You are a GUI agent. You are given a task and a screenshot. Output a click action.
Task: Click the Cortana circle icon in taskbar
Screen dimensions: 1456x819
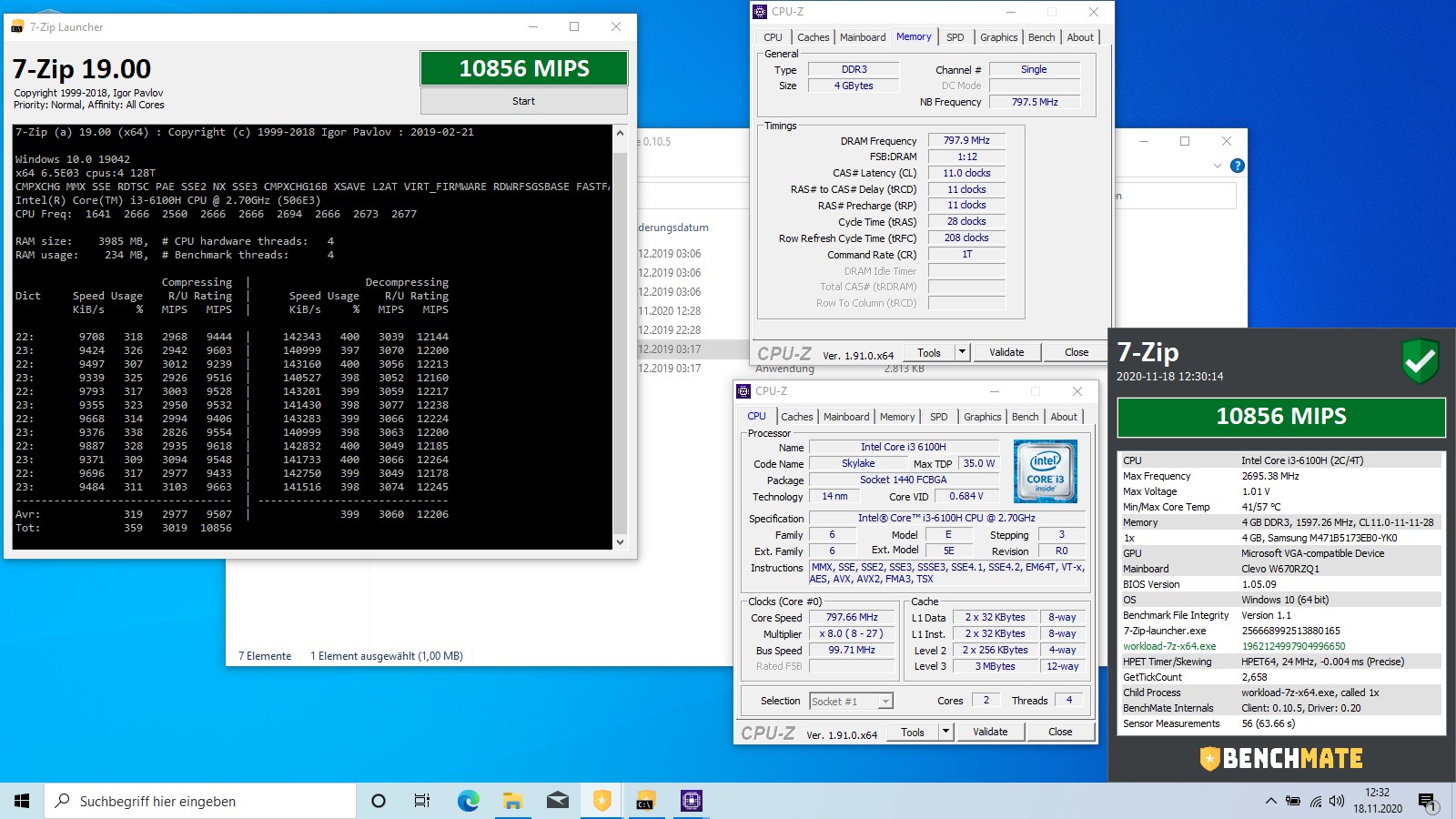pos(379,801)
